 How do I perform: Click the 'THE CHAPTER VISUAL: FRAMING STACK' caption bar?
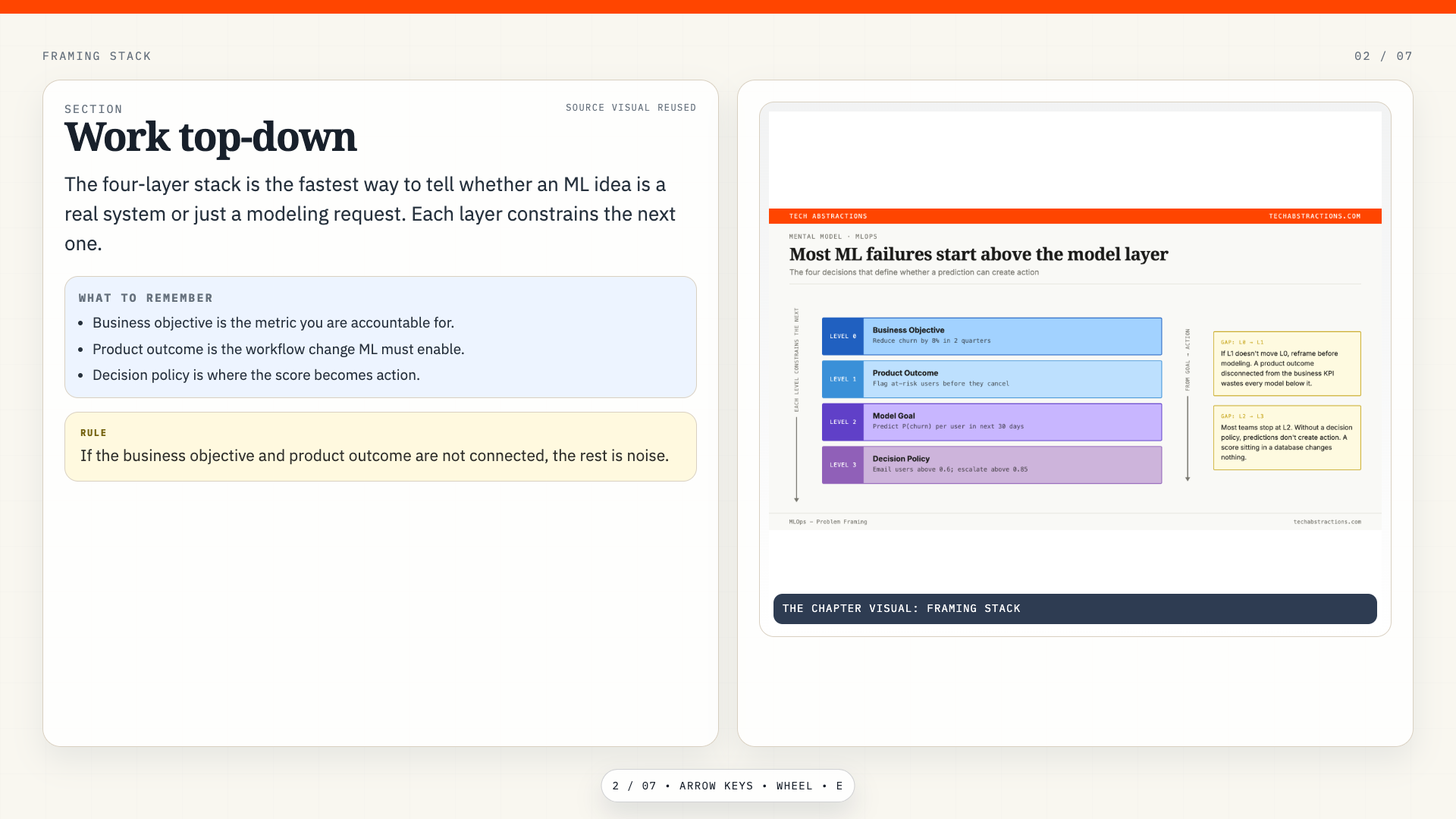point(1075,609)
